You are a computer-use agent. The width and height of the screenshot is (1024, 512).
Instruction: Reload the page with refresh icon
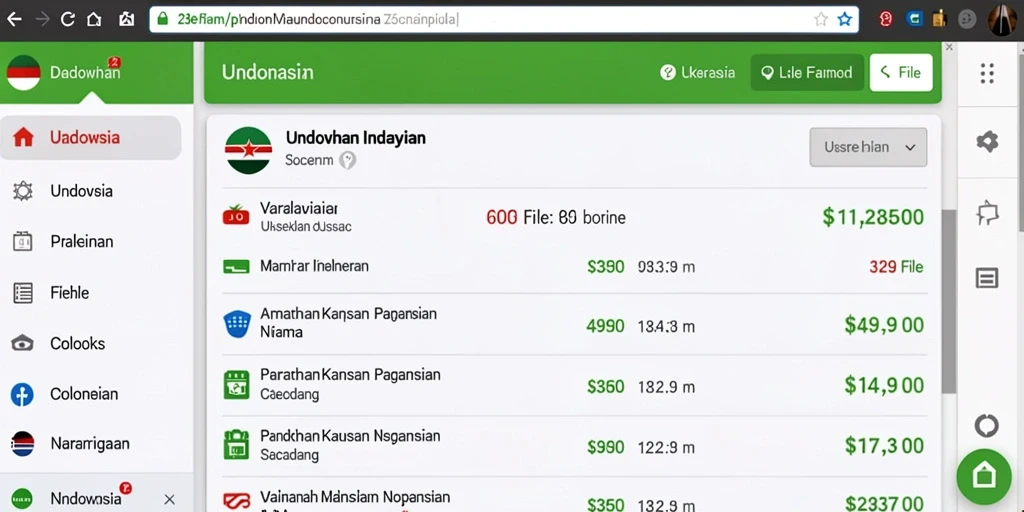pyautogui.click(x=68, y=20)
